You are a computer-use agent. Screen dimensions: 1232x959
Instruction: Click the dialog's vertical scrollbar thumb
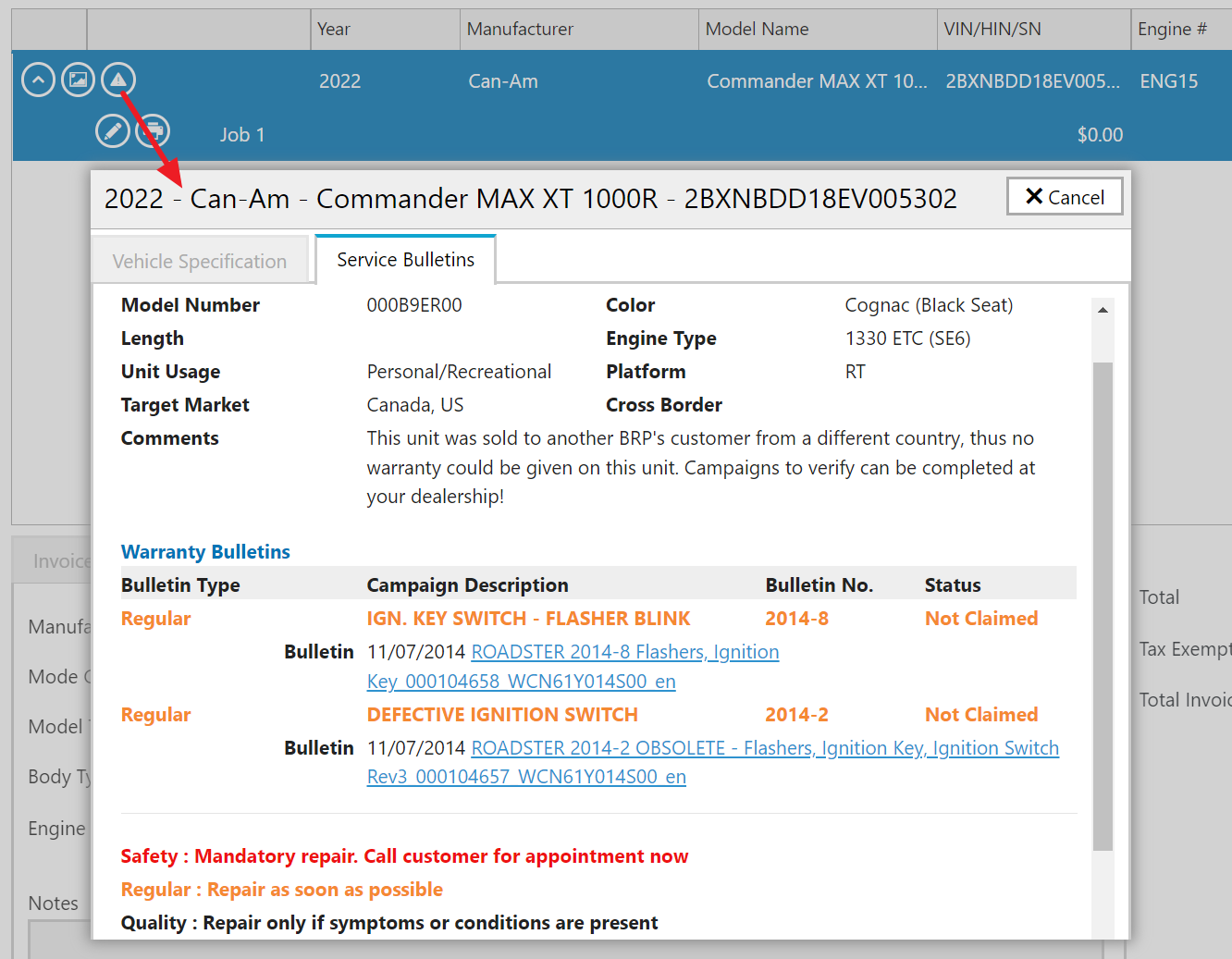1103,606
